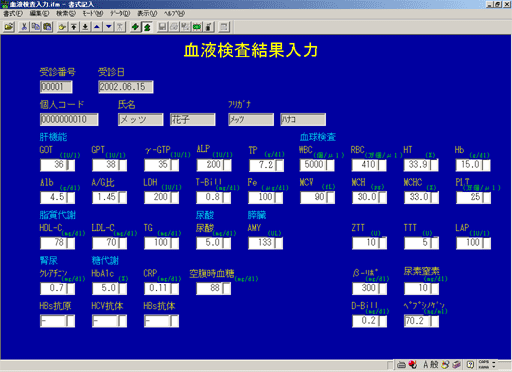Click the IME help question mark icon
This screenshot has width=512, height=372.
click(470, 365)
